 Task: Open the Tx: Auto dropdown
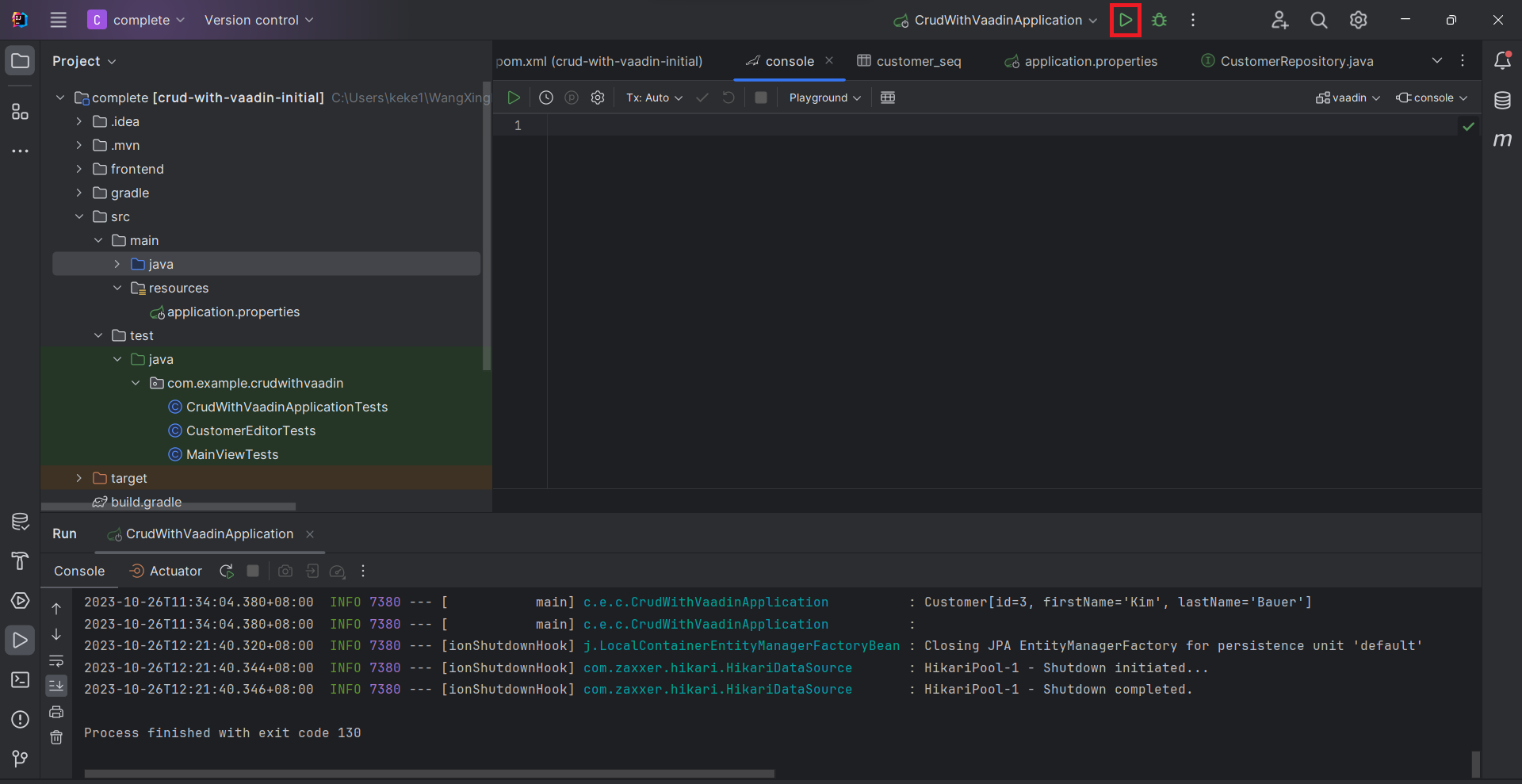[x=654, y=98]
